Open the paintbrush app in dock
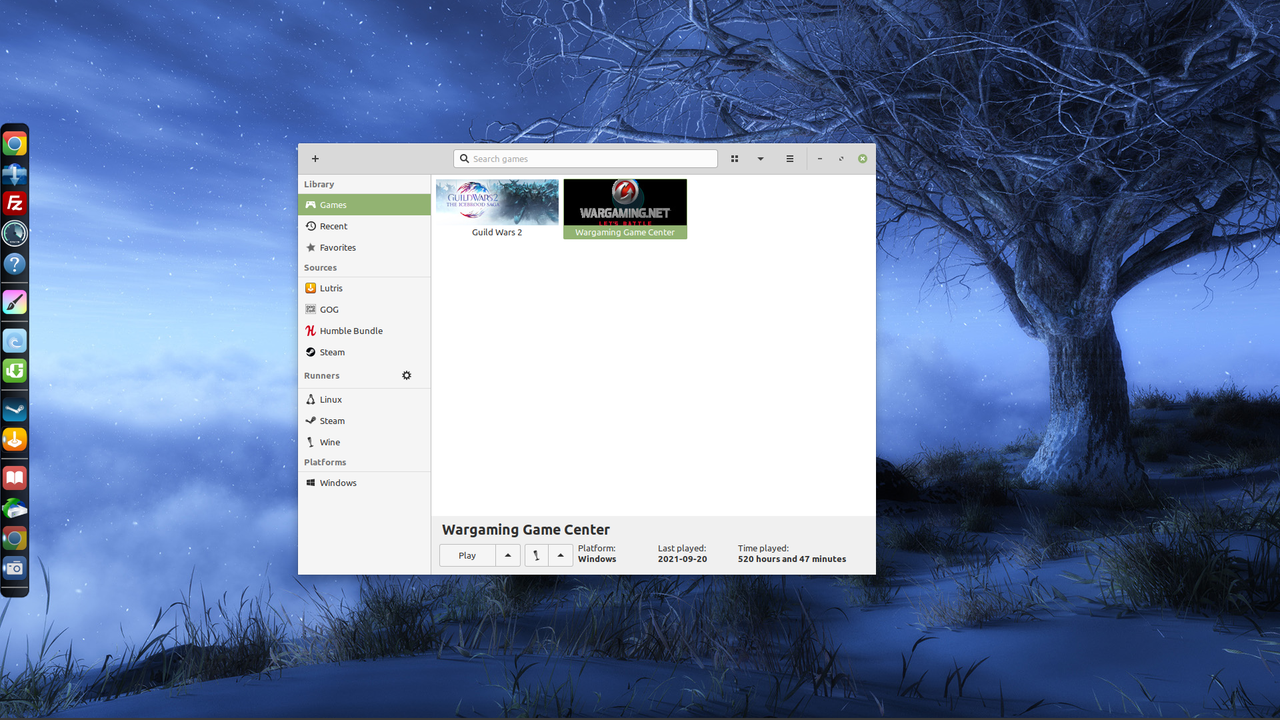Viewport: 1280px width, 720px height. 15,302
